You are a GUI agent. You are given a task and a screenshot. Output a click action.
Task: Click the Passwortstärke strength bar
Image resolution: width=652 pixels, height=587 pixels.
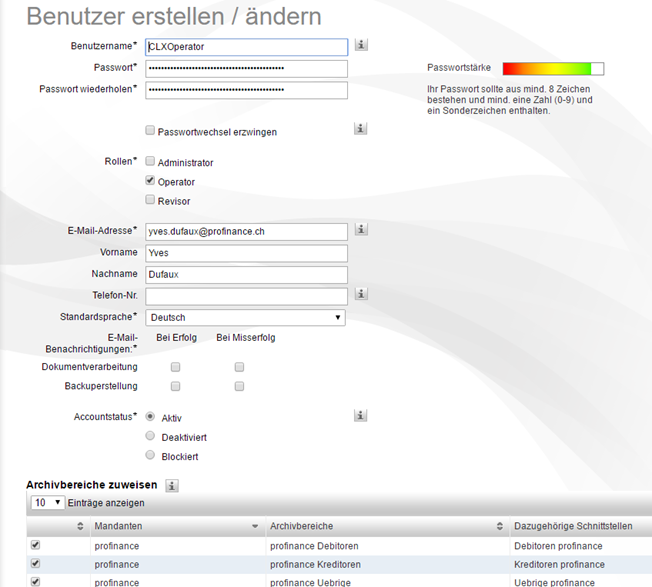pyautogui.click(x=553, y=69)
